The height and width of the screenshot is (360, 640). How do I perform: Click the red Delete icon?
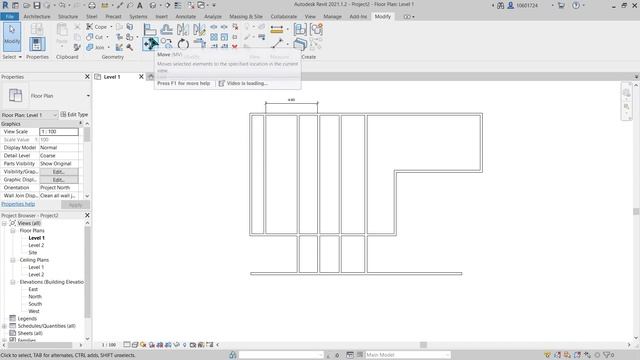(235, 47)
